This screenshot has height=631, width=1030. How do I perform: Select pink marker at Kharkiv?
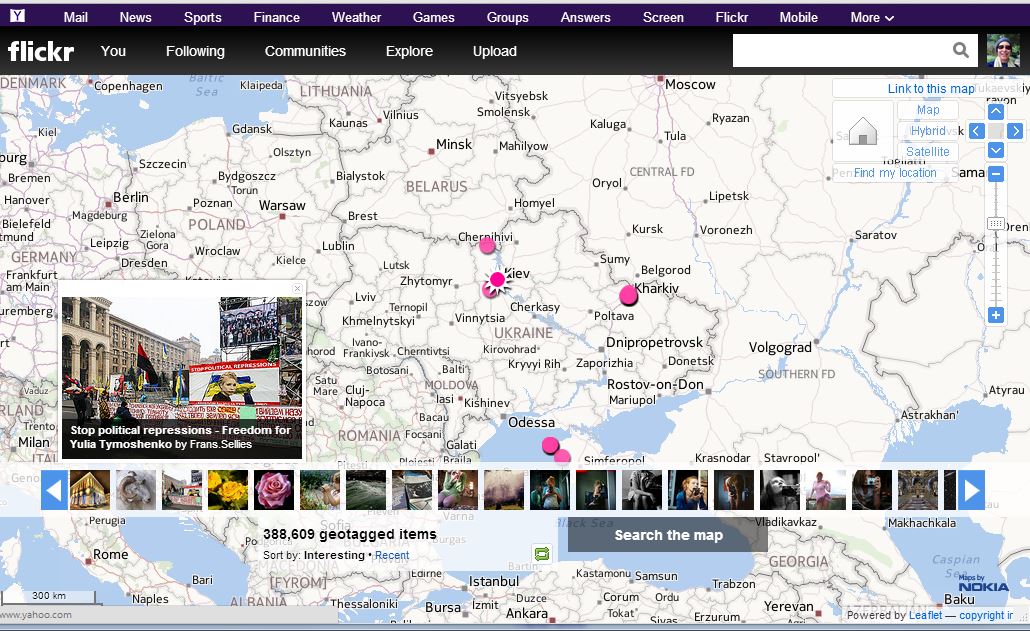[629, 295]
